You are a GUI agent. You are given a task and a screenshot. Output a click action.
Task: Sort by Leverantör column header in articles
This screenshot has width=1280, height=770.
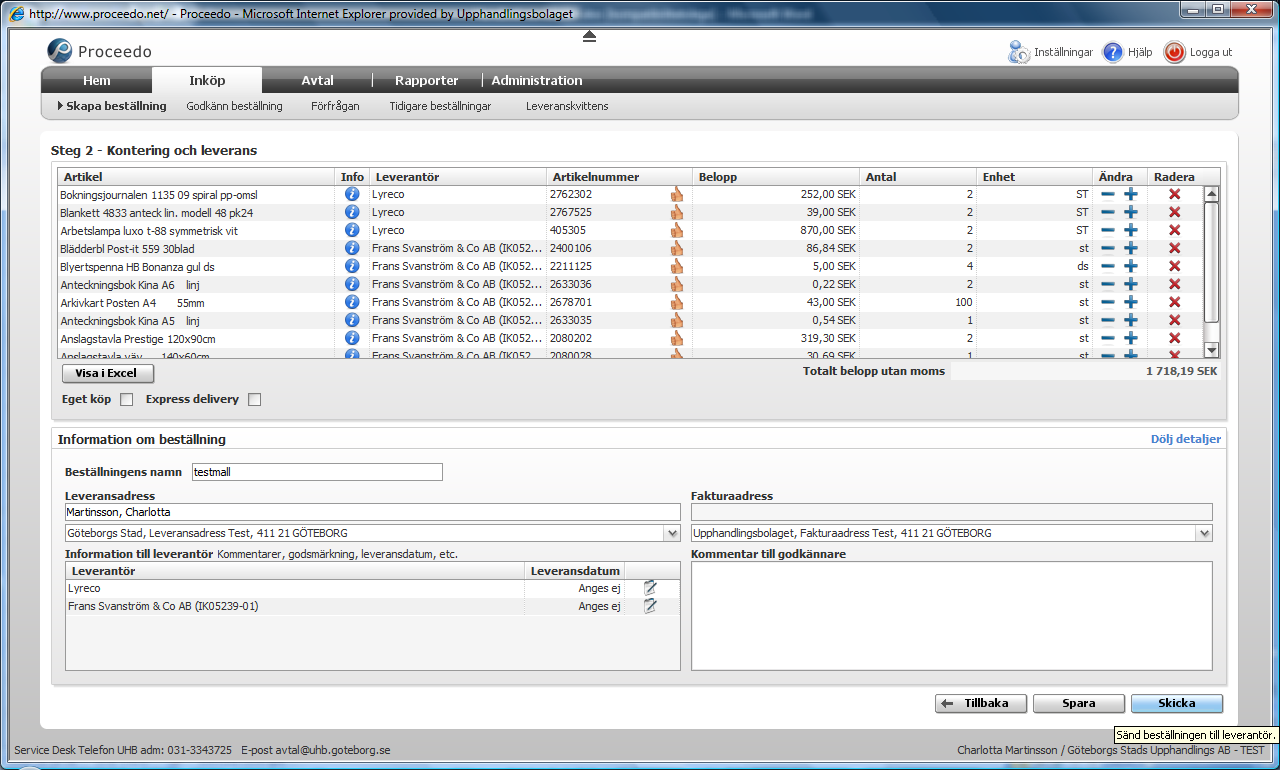(x=458, y=177)
